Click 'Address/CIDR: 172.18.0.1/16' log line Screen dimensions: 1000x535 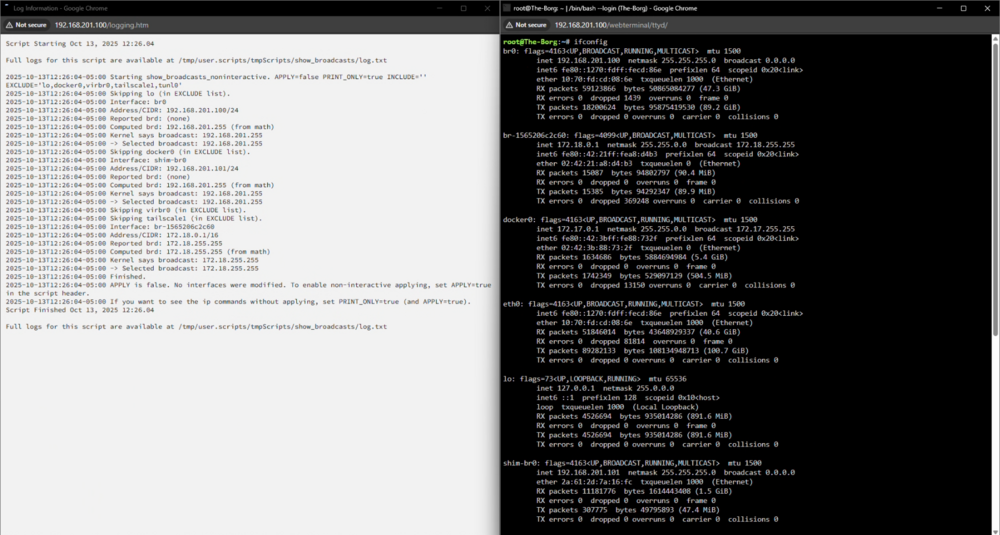tap(112, 235)
